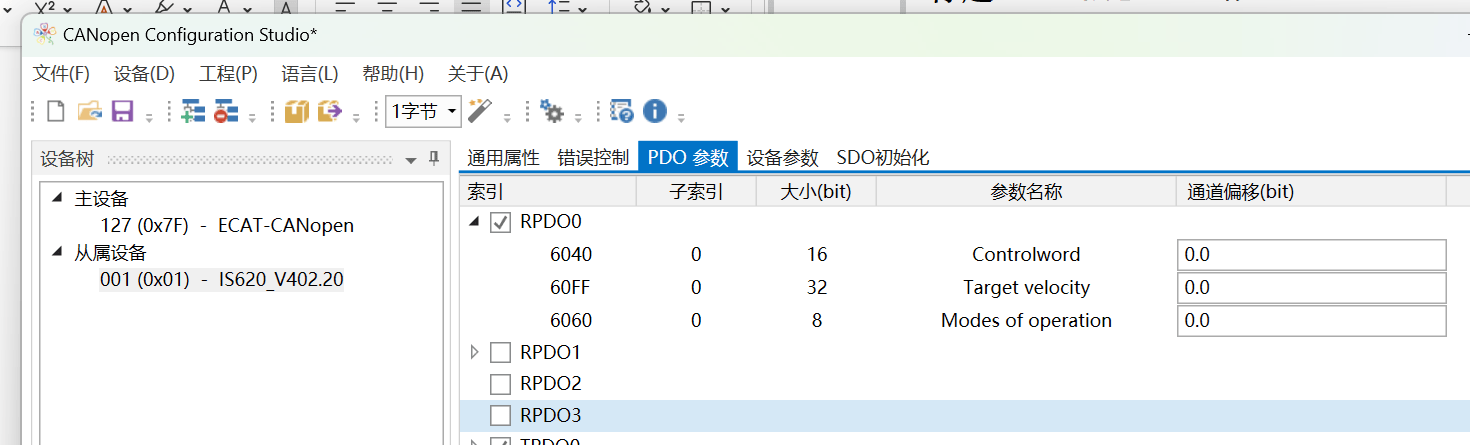Collapse the RPDO0 row

click(x=475, y=221)
